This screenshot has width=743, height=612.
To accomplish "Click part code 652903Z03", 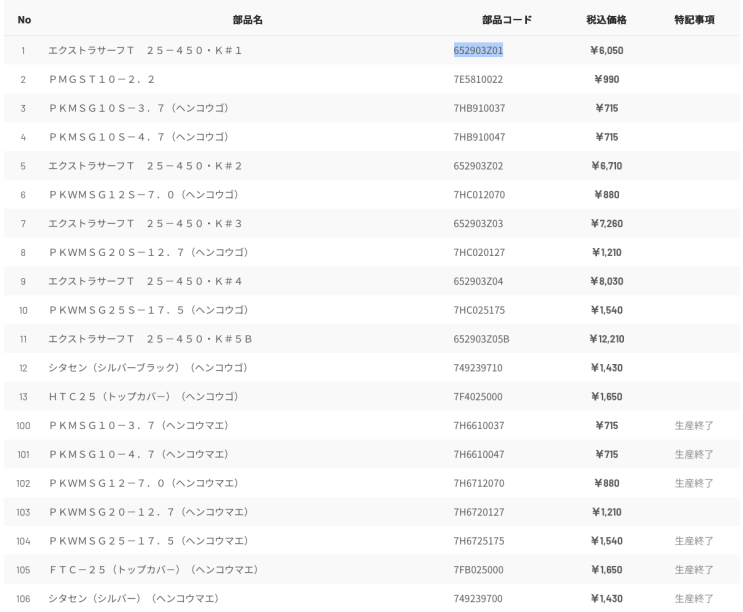I will pos(478,224).
